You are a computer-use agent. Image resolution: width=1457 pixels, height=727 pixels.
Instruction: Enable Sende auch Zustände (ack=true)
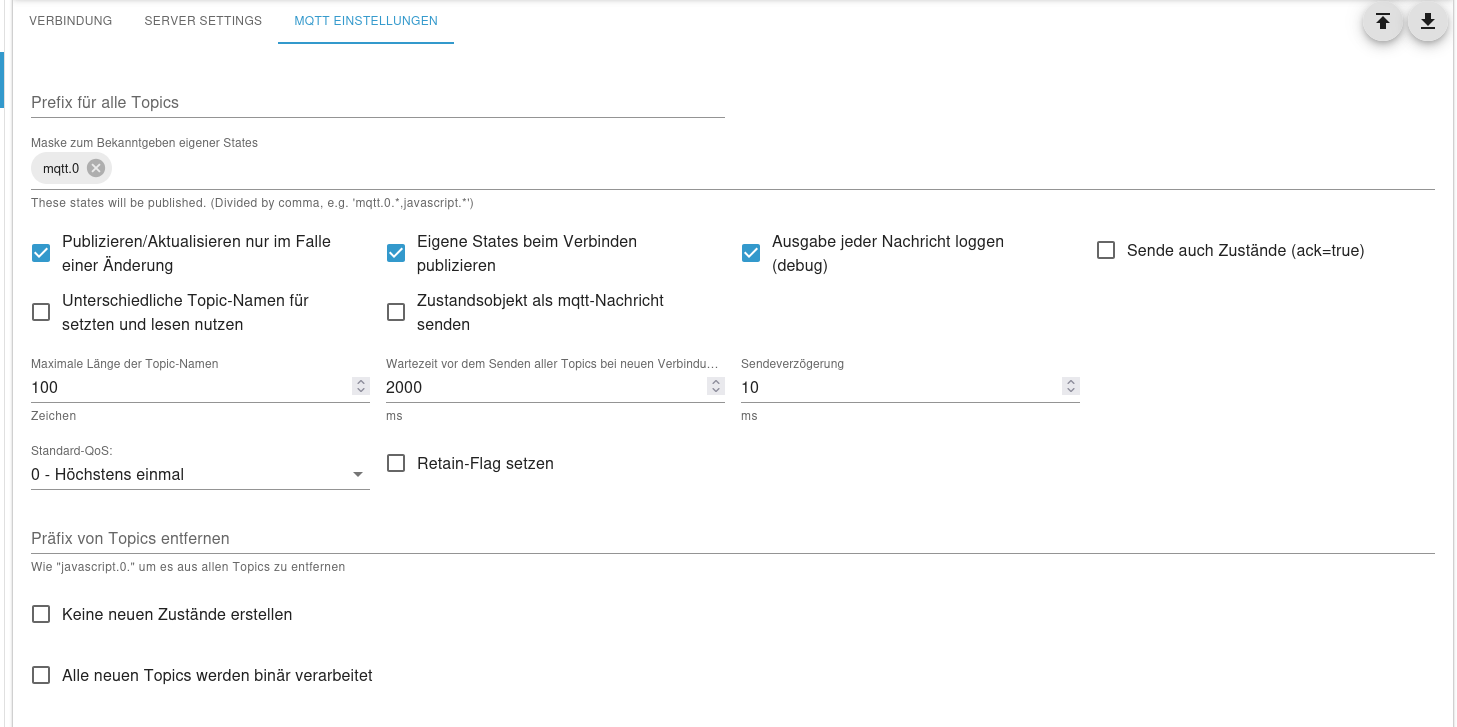pyautogui.click(x=1106, y=251)
